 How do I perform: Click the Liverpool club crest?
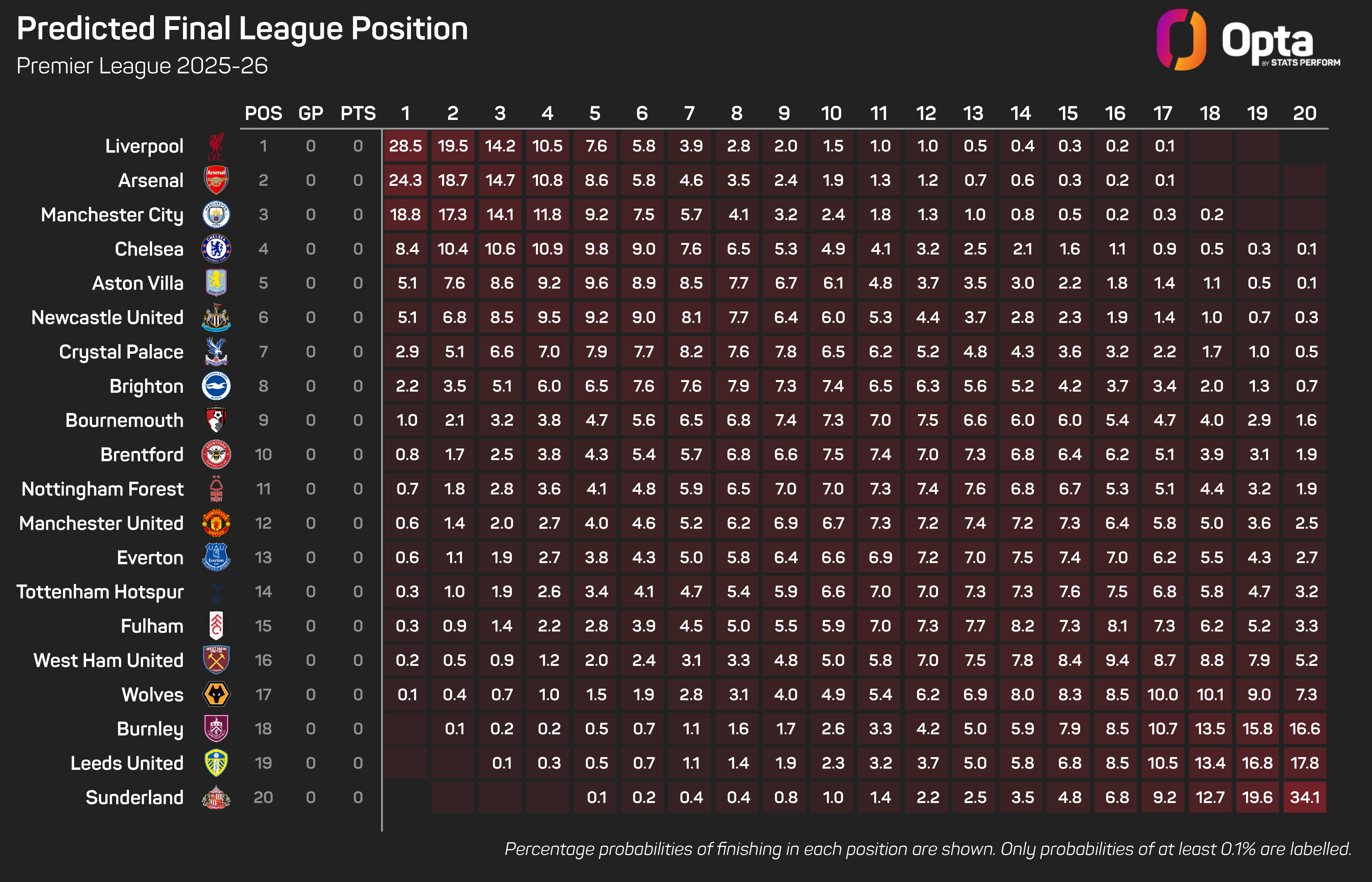(x=216, y=147)
